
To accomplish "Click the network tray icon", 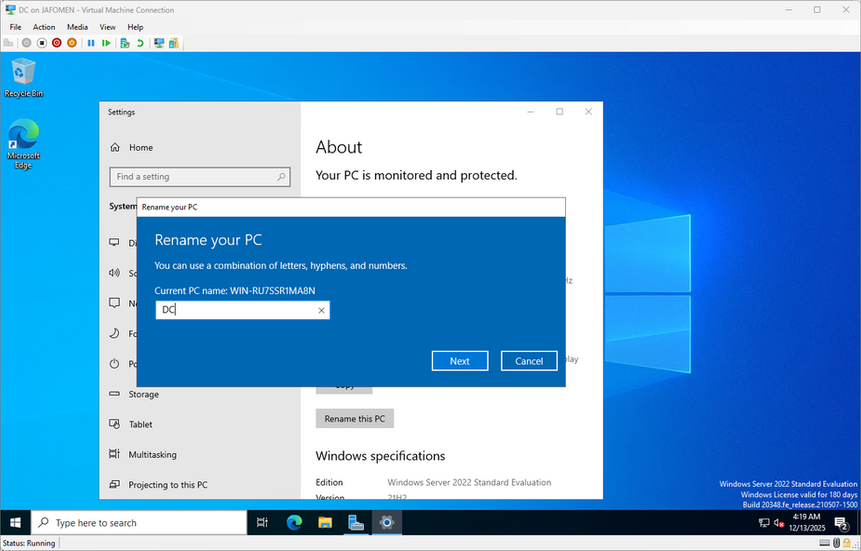I will pyautogui.click(x=764, y=522).
